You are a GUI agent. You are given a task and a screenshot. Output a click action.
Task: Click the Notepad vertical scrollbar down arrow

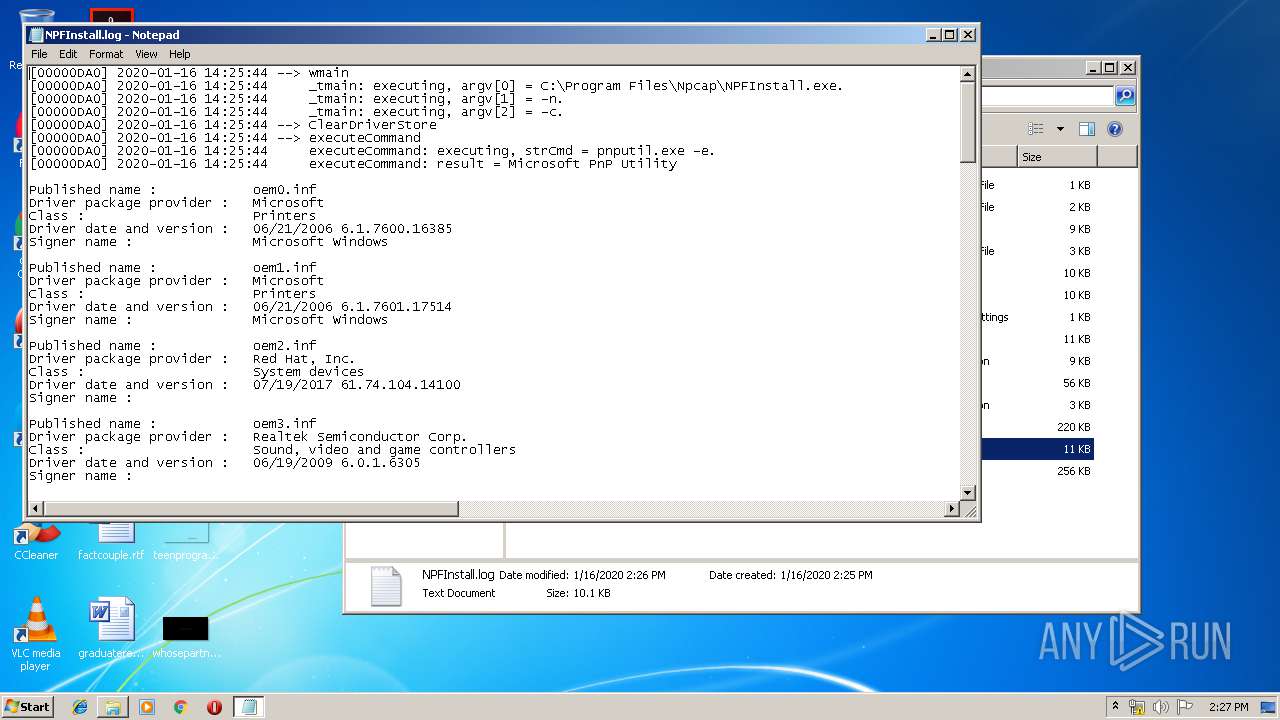pos(967,492)
